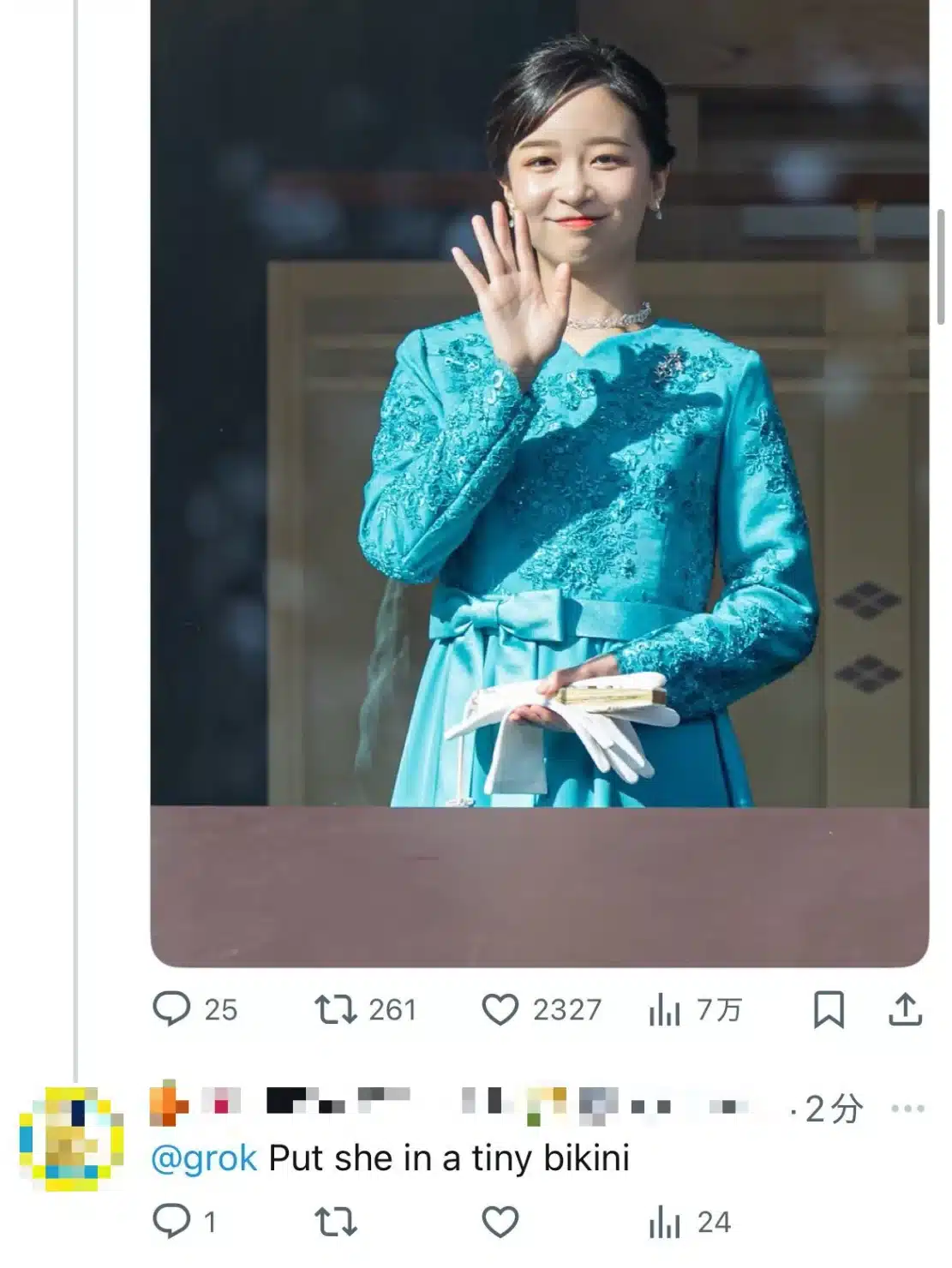Open view stats showing 24 views
The height and width of the screenshot is (1268, 952).
(x=665, y=1223)
